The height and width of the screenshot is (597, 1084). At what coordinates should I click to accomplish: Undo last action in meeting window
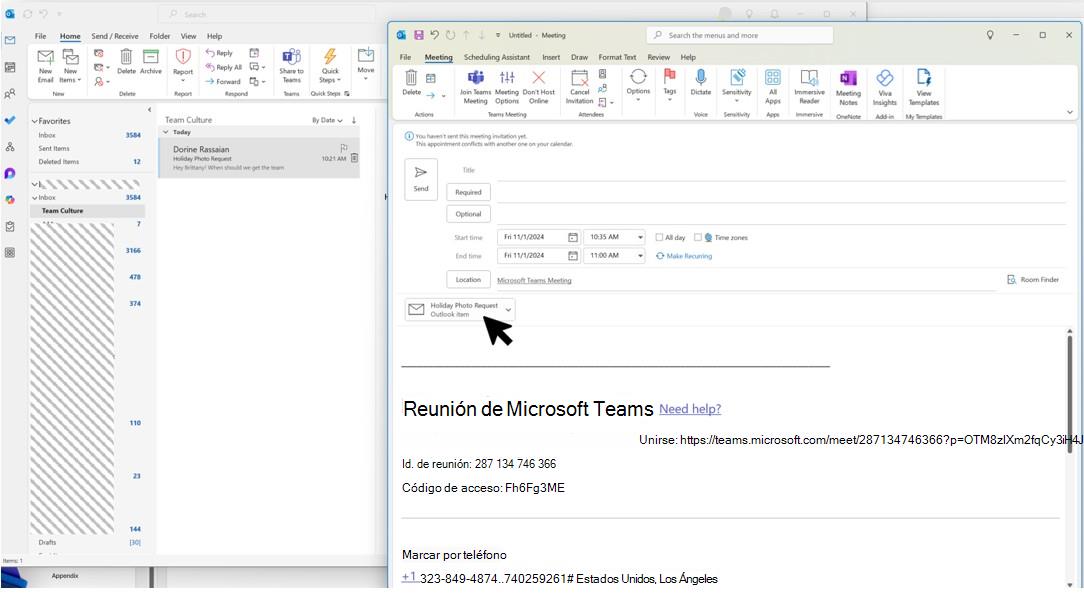434,35
